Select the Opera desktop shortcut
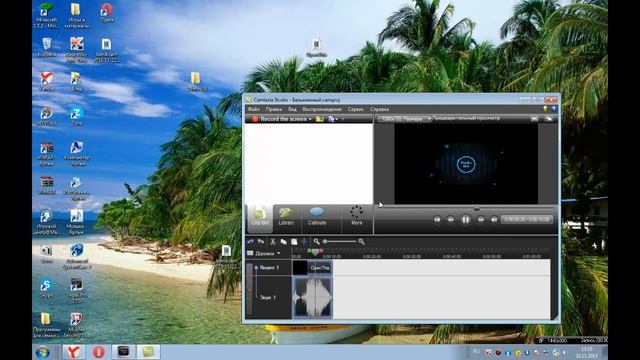Viewport: 640px width, 360px height. point(107,13)
